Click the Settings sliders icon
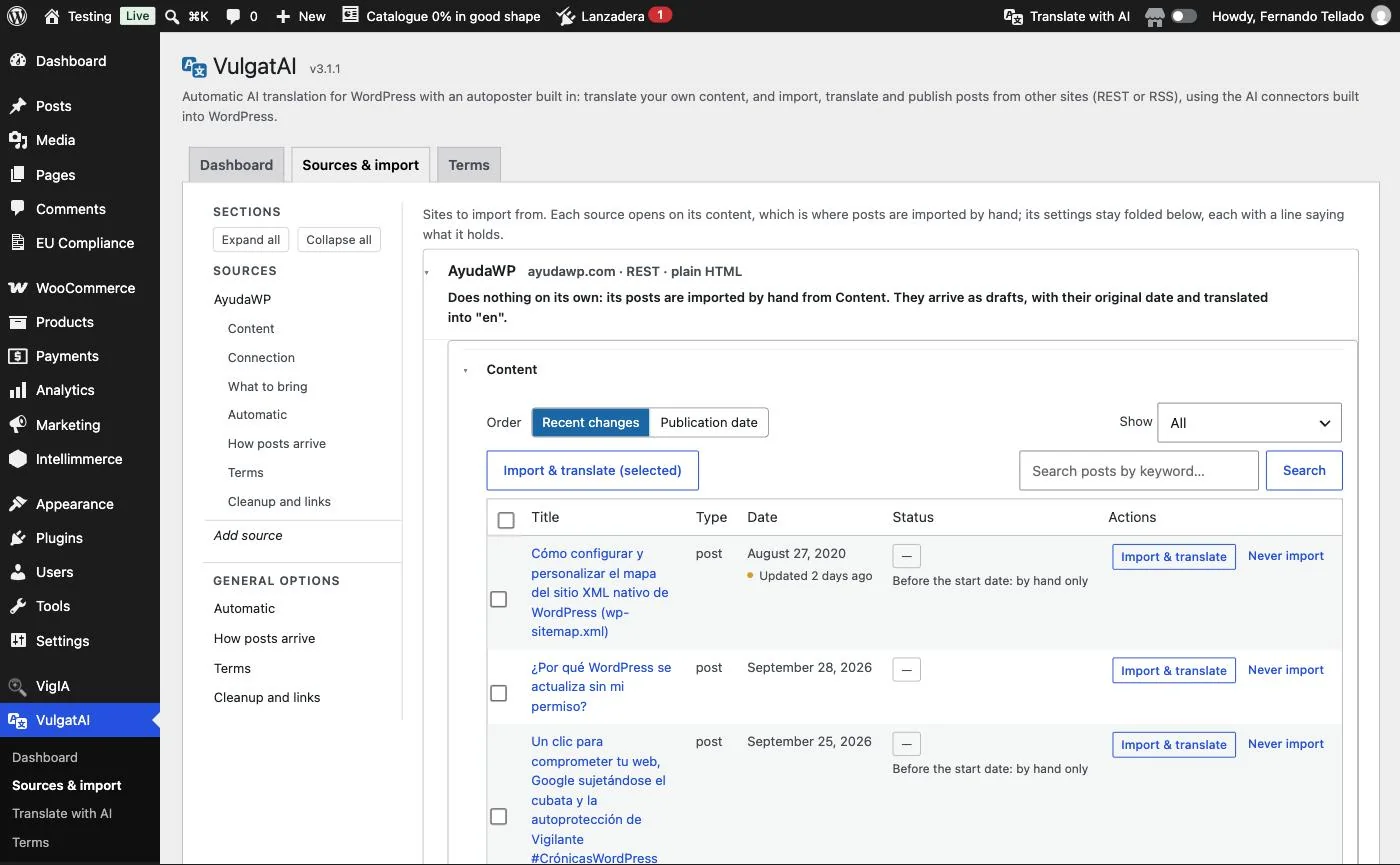The height and width of the screenshot is (865, 1400). point(17,641)
